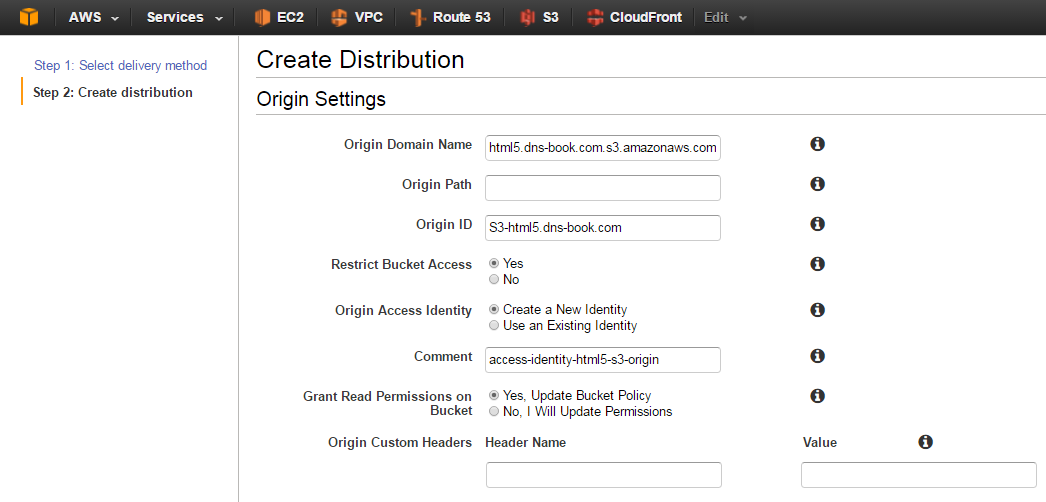The height and width of the screenshot is (502, 1046).
Task: Click the Origin Path field
Action: tap(603, 187)
